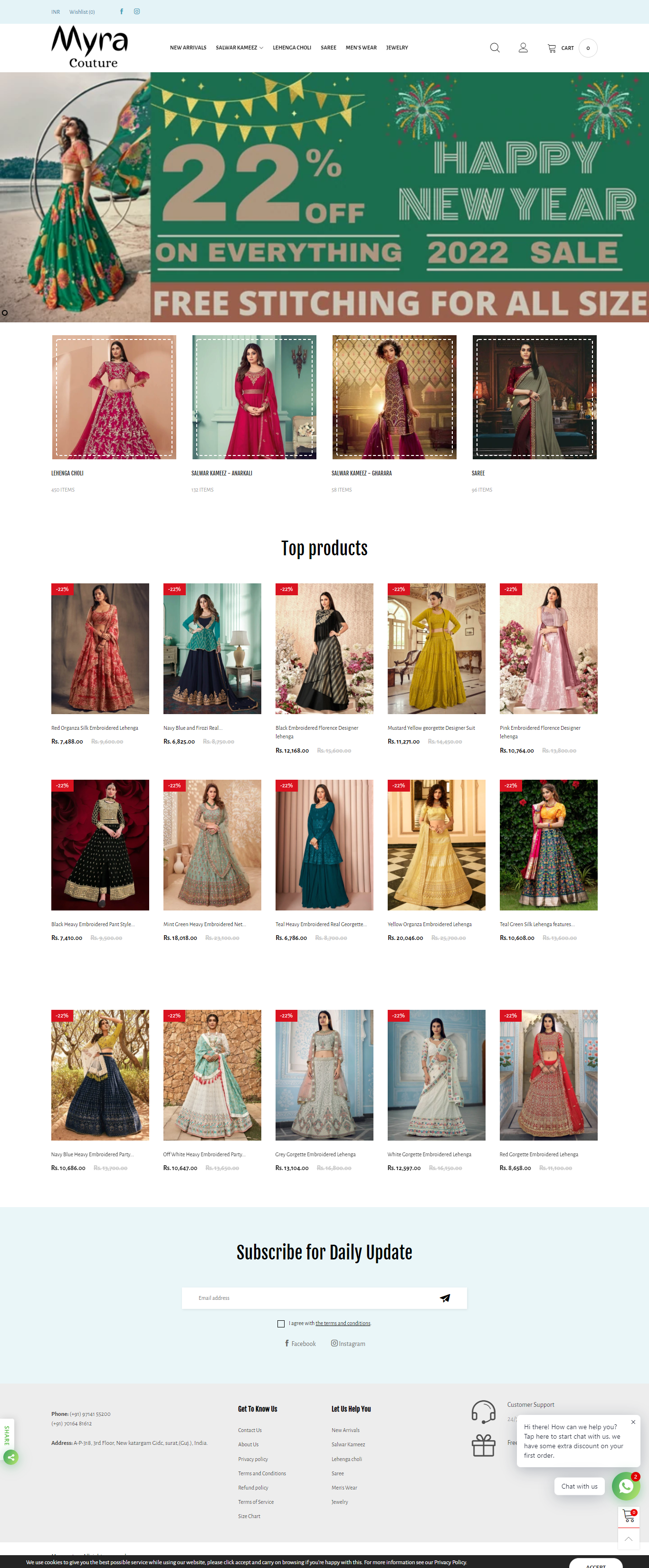Click the banner slider dot indicator
Image resolution: width=649 pixels, height=1568 pixels.
(5, 313)
